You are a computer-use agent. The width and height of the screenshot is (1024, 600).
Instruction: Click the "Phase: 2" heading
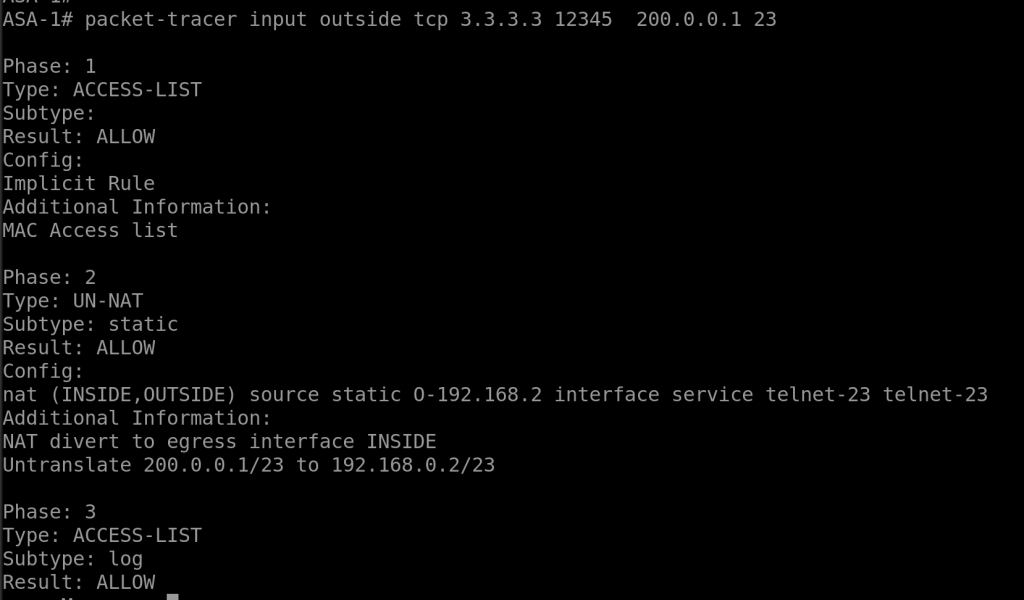[50, 277]
